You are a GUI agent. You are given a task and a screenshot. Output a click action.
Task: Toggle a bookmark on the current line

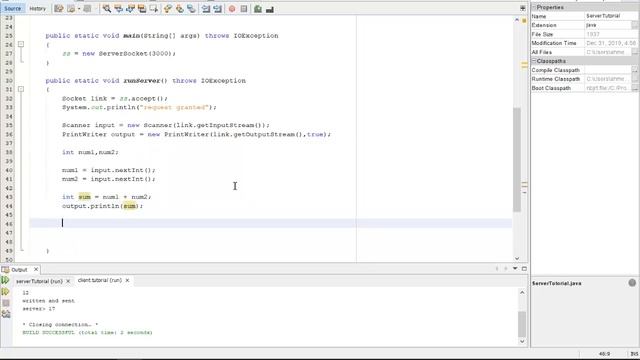click(x=191, y=9)
